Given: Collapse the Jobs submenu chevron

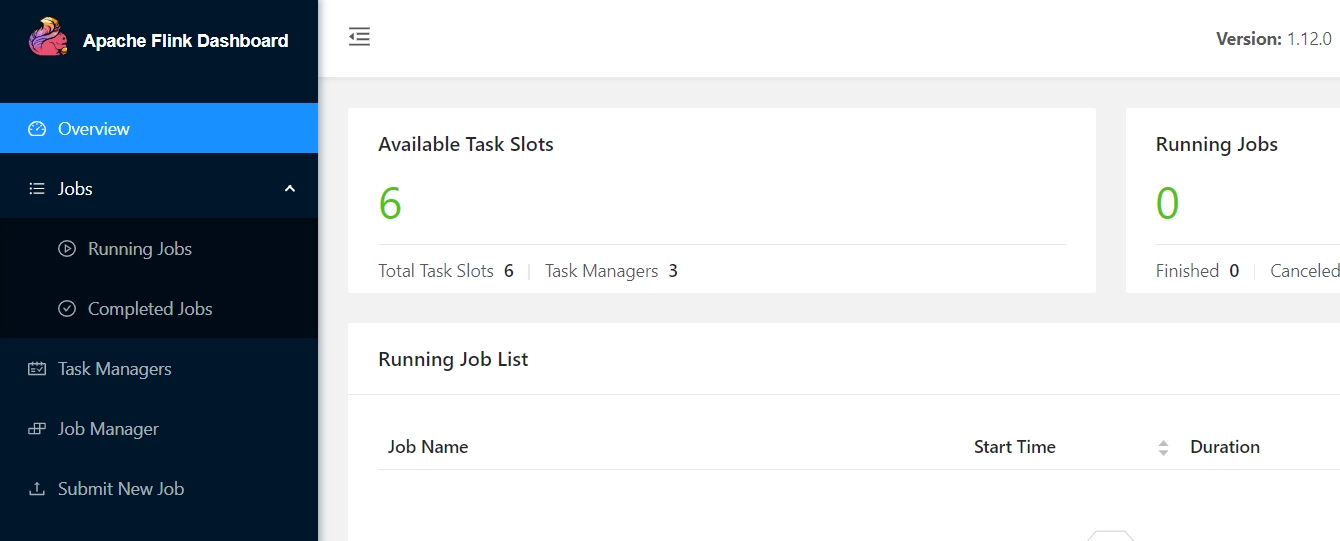Looking at the screenshot, I should point(290,188).
